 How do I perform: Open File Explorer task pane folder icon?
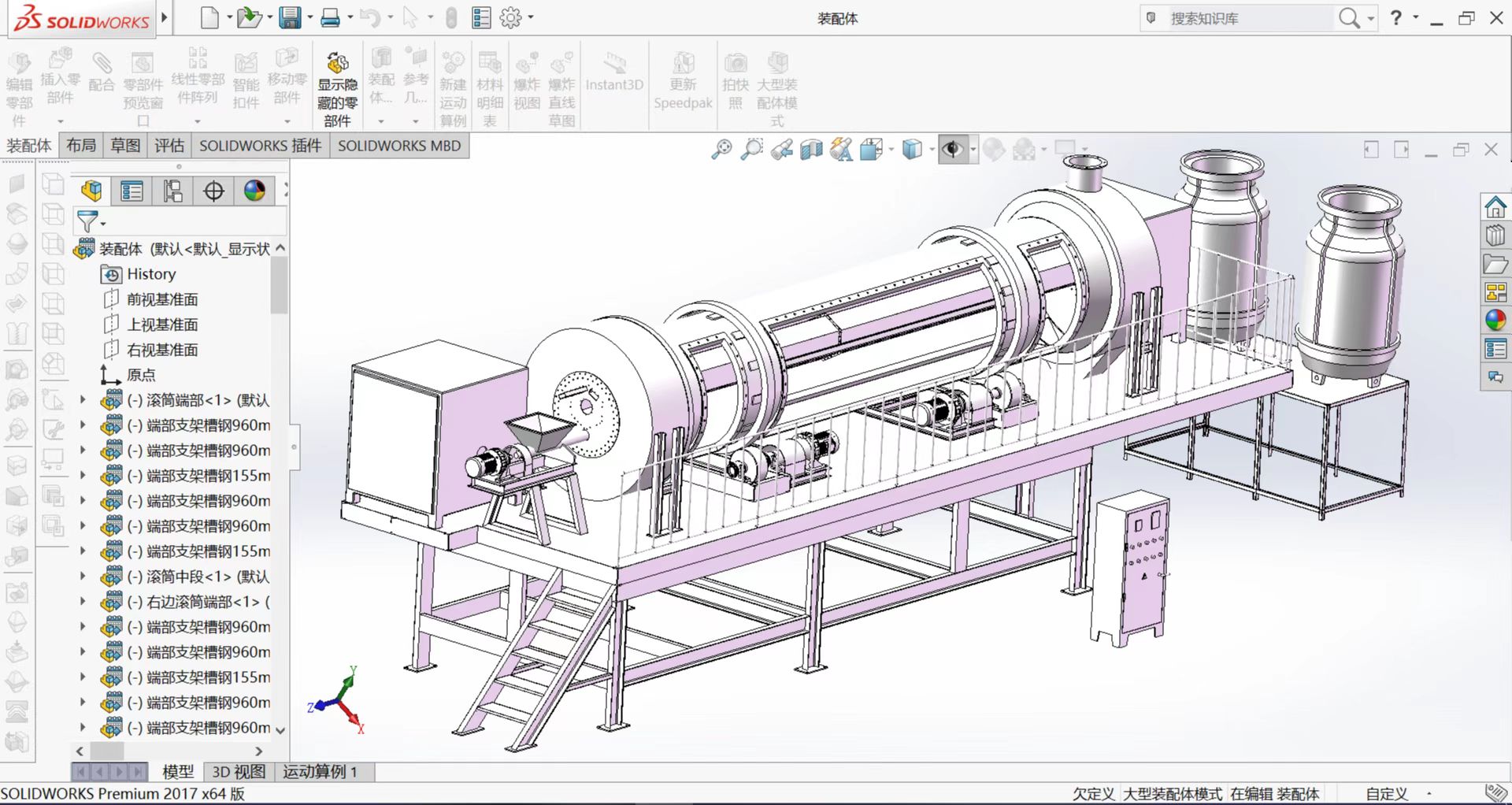tap(1495, 264)
